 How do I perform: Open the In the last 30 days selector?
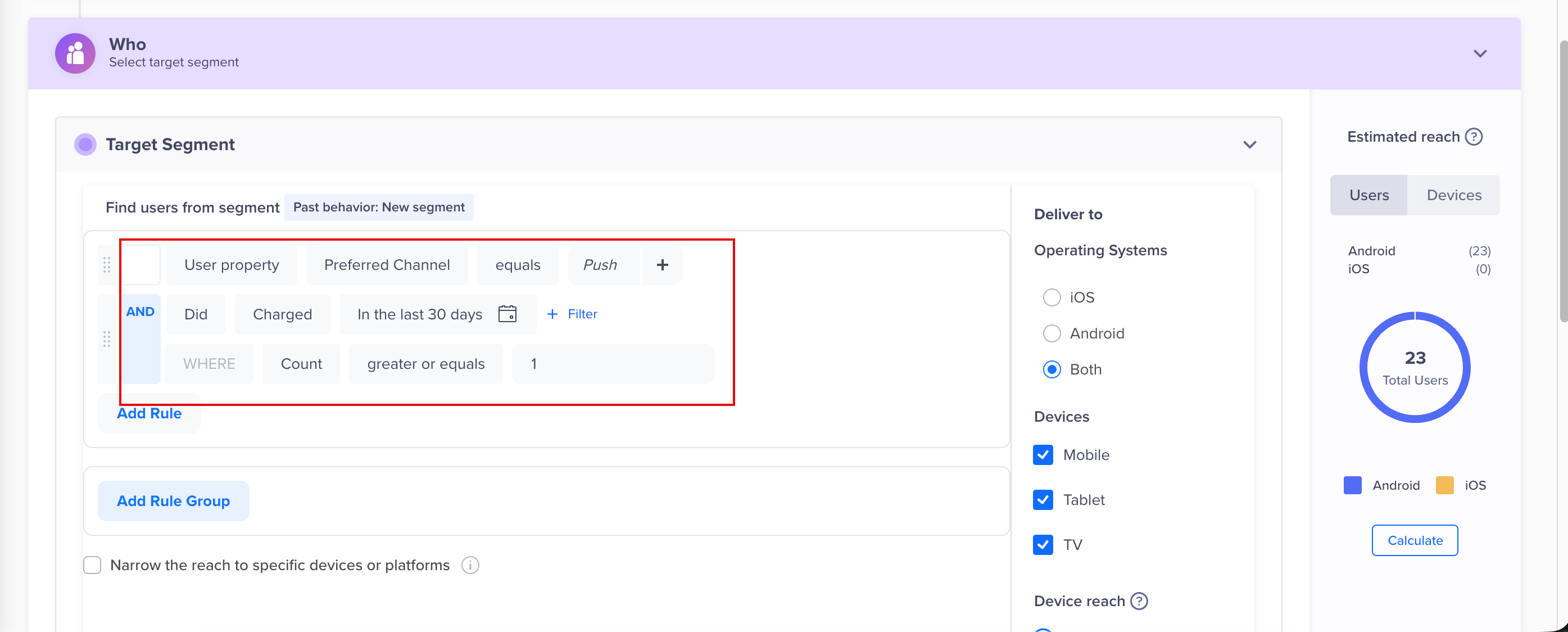point(419,314)
